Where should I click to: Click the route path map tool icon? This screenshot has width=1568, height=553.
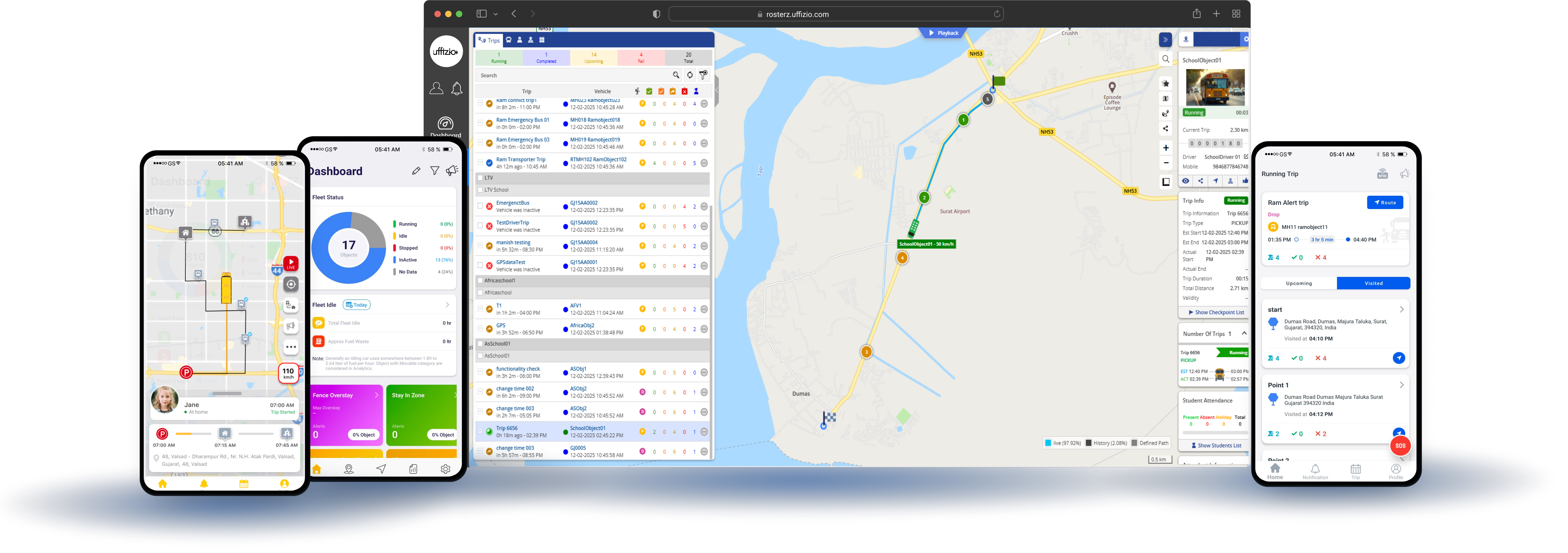[1166, 114]
